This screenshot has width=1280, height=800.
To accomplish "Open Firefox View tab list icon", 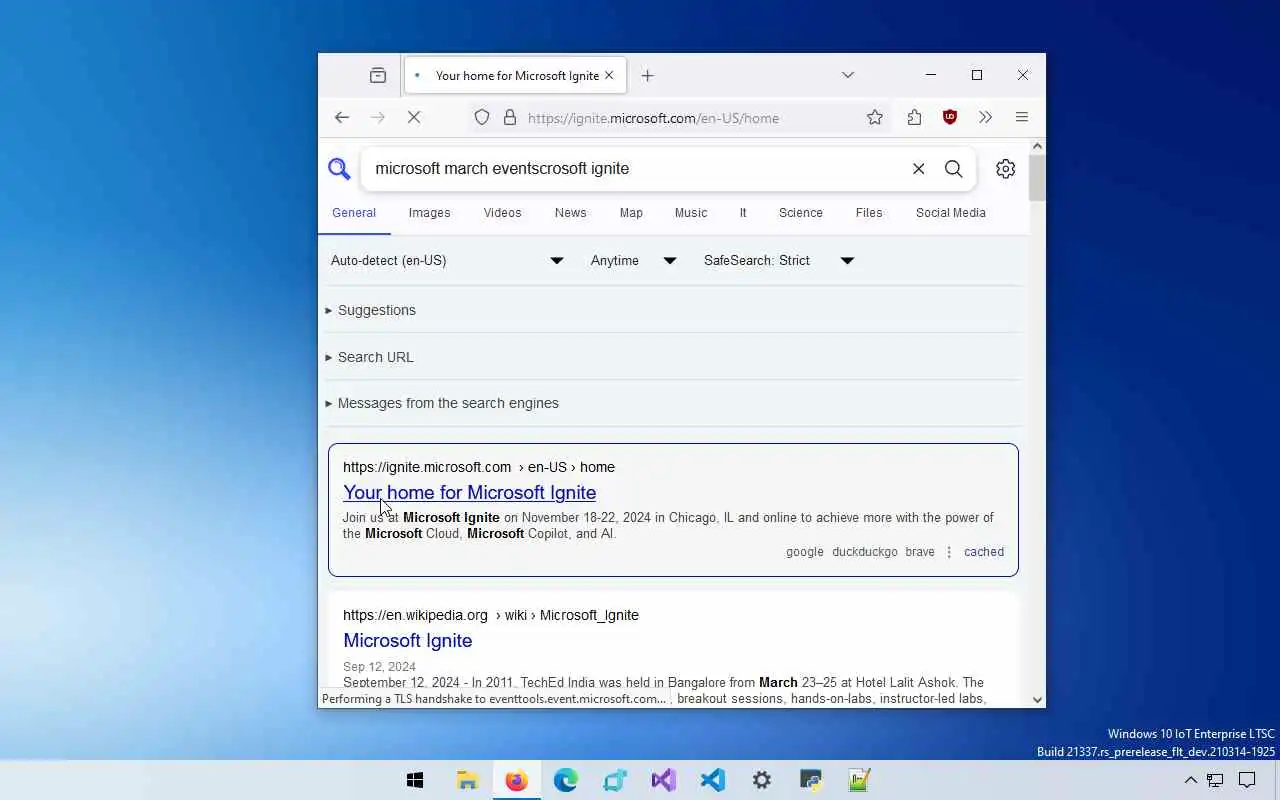I will 377,75.
